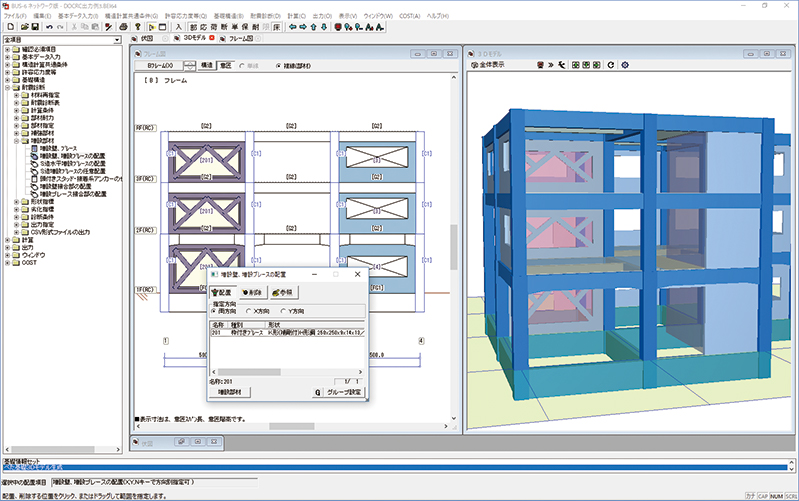Expand the 基本データ入力 tree node
Image resolution: width=799 pixels, height=501 pixels.
pos(8,56)
